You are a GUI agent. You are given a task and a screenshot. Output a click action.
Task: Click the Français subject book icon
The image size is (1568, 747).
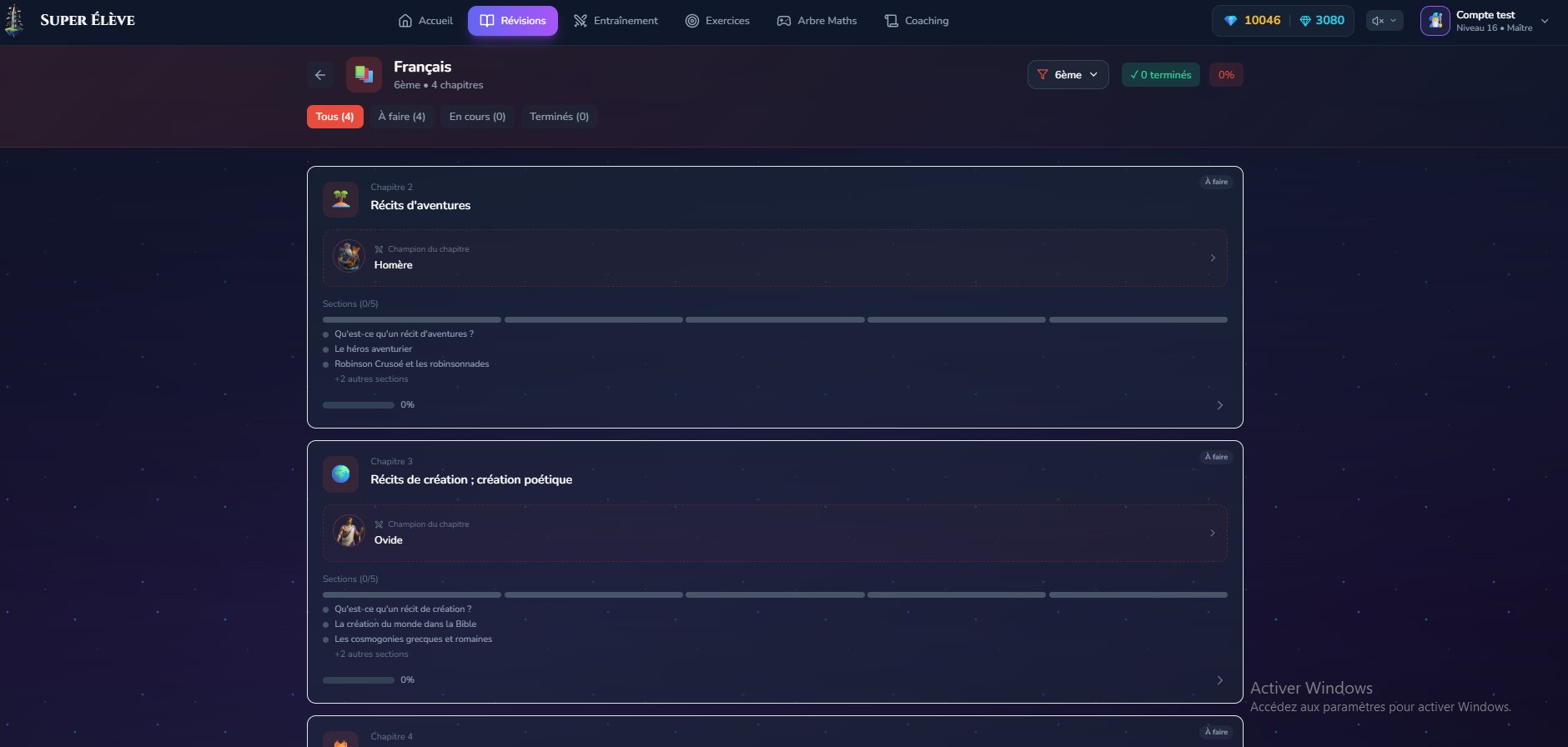(364, 75)
